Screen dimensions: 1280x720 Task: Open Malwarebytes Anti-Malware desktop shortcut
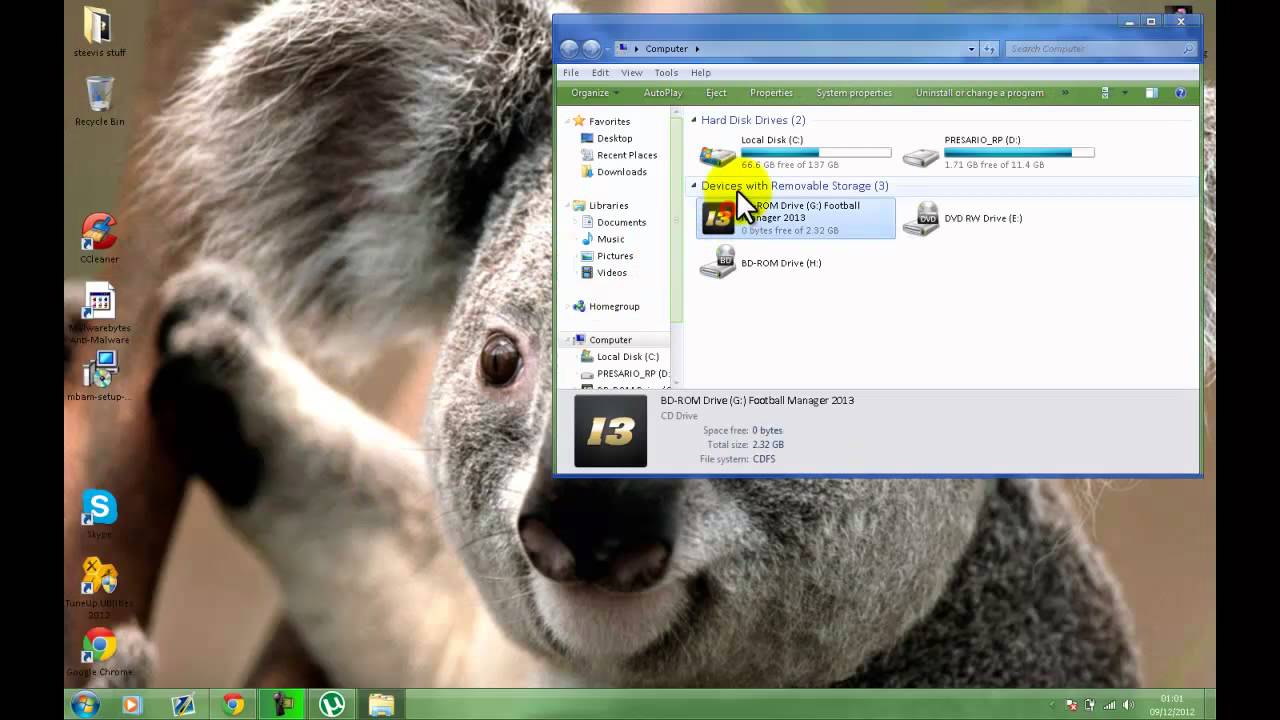click(99, 314)
